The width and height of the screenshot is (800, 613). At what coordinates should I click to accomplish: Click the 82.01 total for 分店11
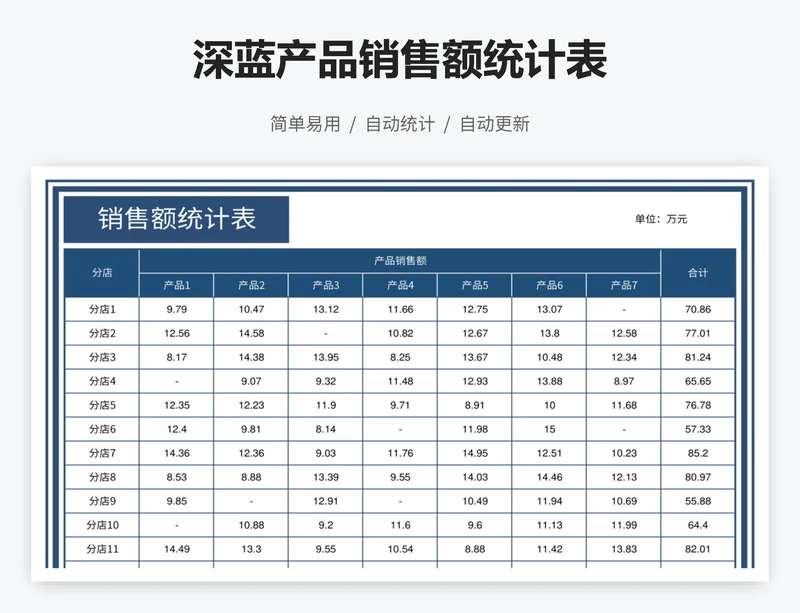pyautogui.click(x=698, y=549)
